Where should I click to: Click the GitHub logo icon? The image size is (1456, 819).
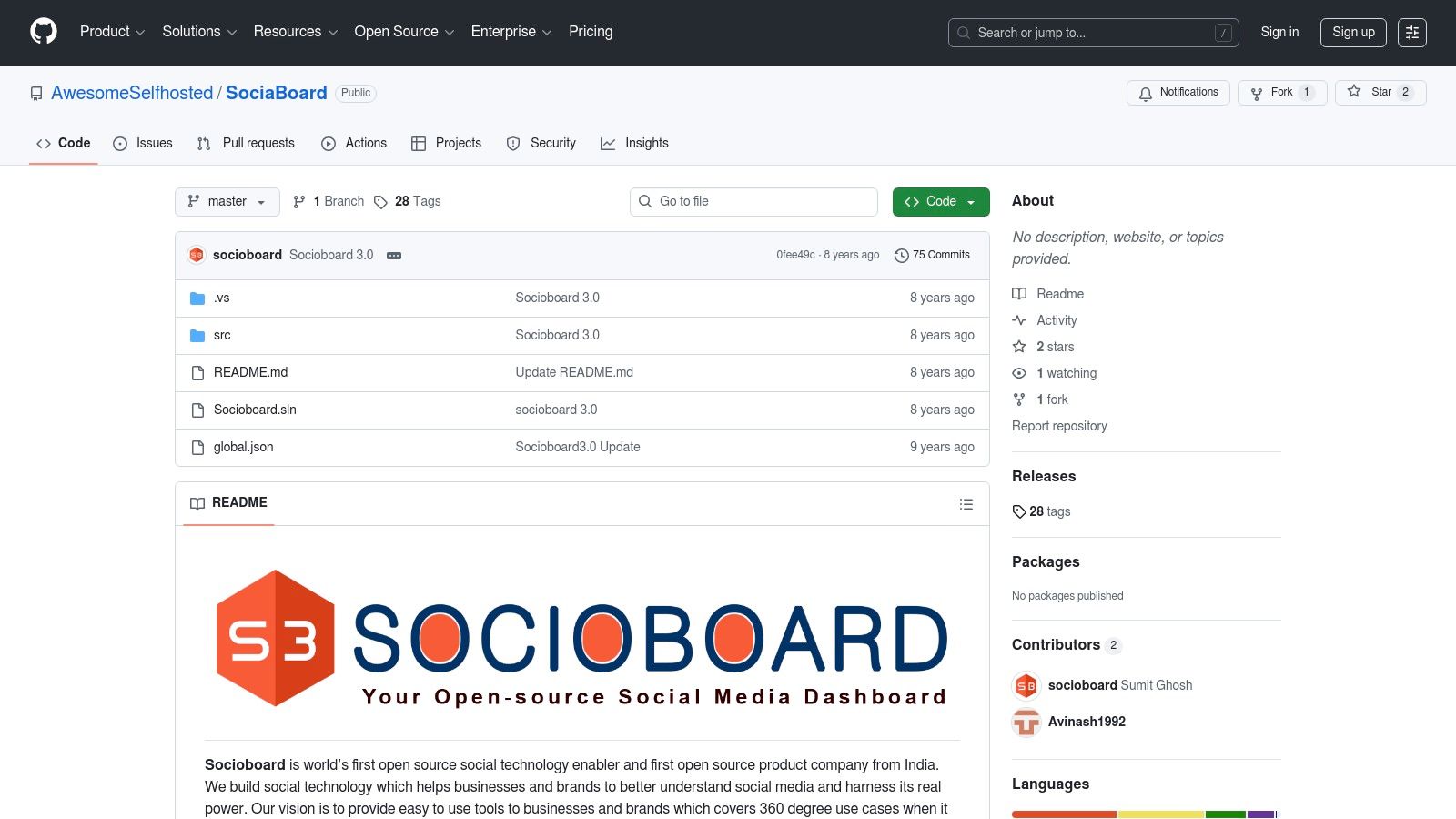click(44, 32)
